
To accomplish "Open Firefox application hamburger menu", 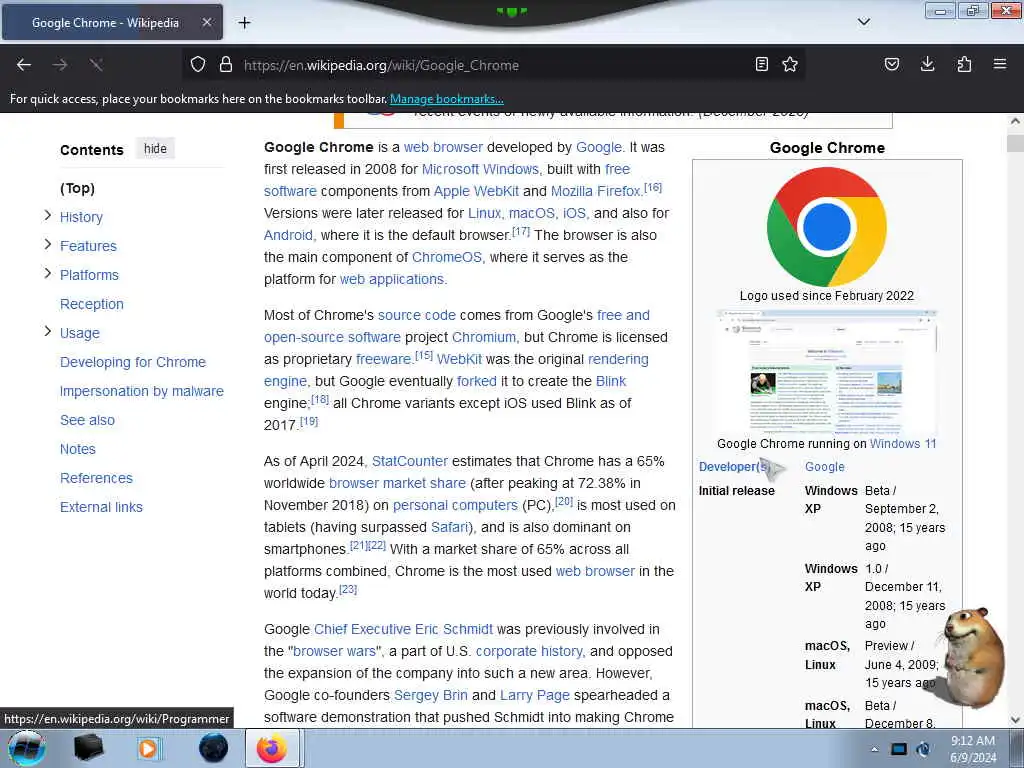I will tap(1000, 64).
